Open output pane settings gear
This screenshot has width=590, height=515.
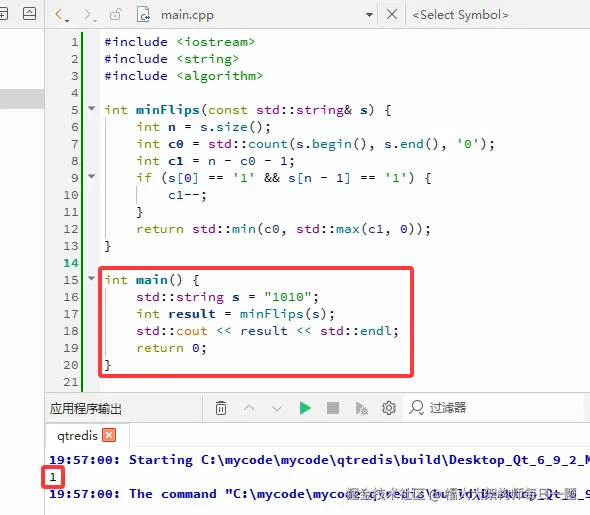389,408
